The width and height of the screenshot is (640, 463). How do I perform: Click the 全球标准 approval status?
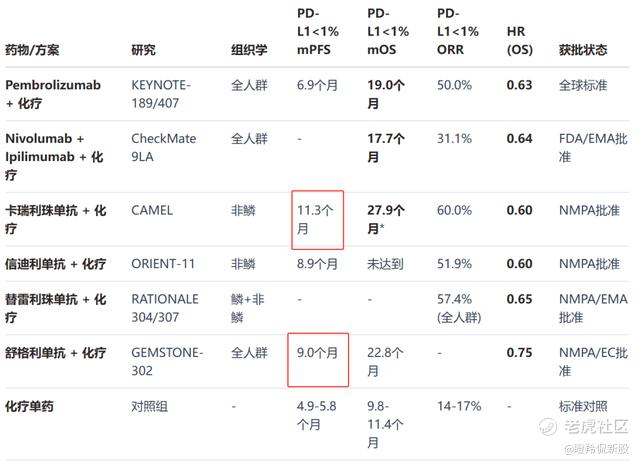click(x=583, y=85)
